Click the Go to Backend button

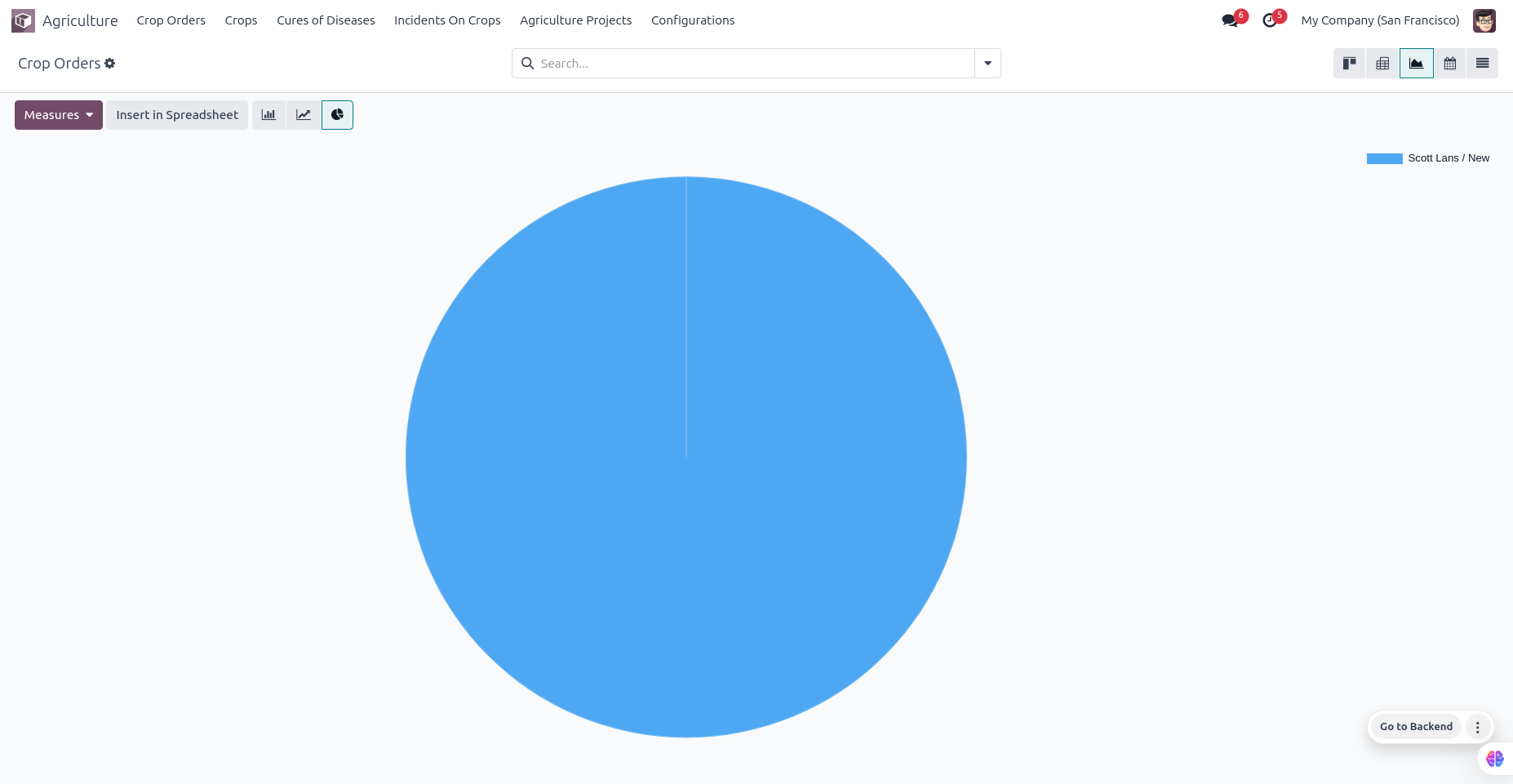coord(1416,726)
